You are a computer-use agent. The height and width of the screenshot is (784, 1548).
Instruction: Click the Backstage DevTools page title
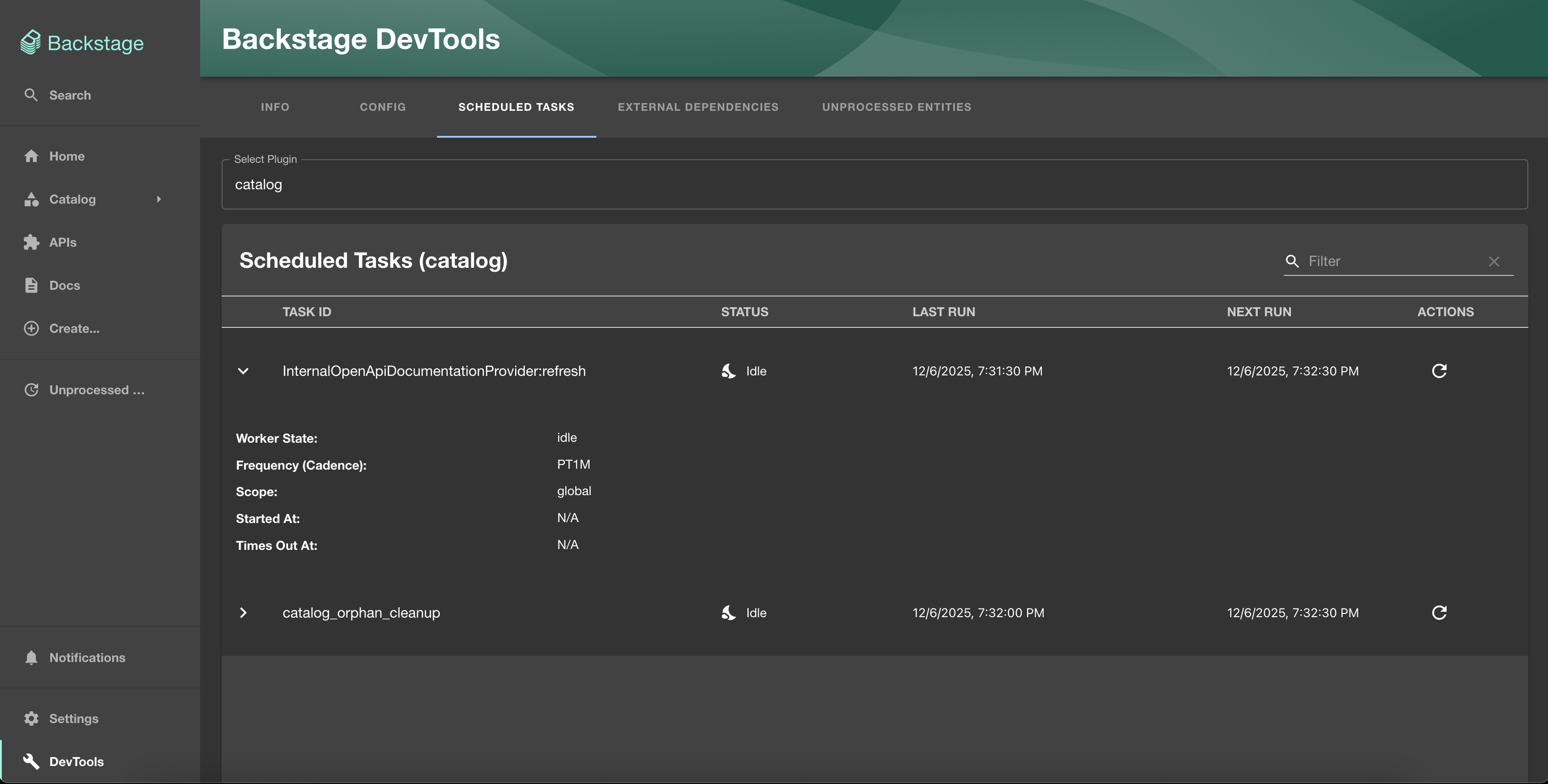pyautogui.click(x=361, y=39)
